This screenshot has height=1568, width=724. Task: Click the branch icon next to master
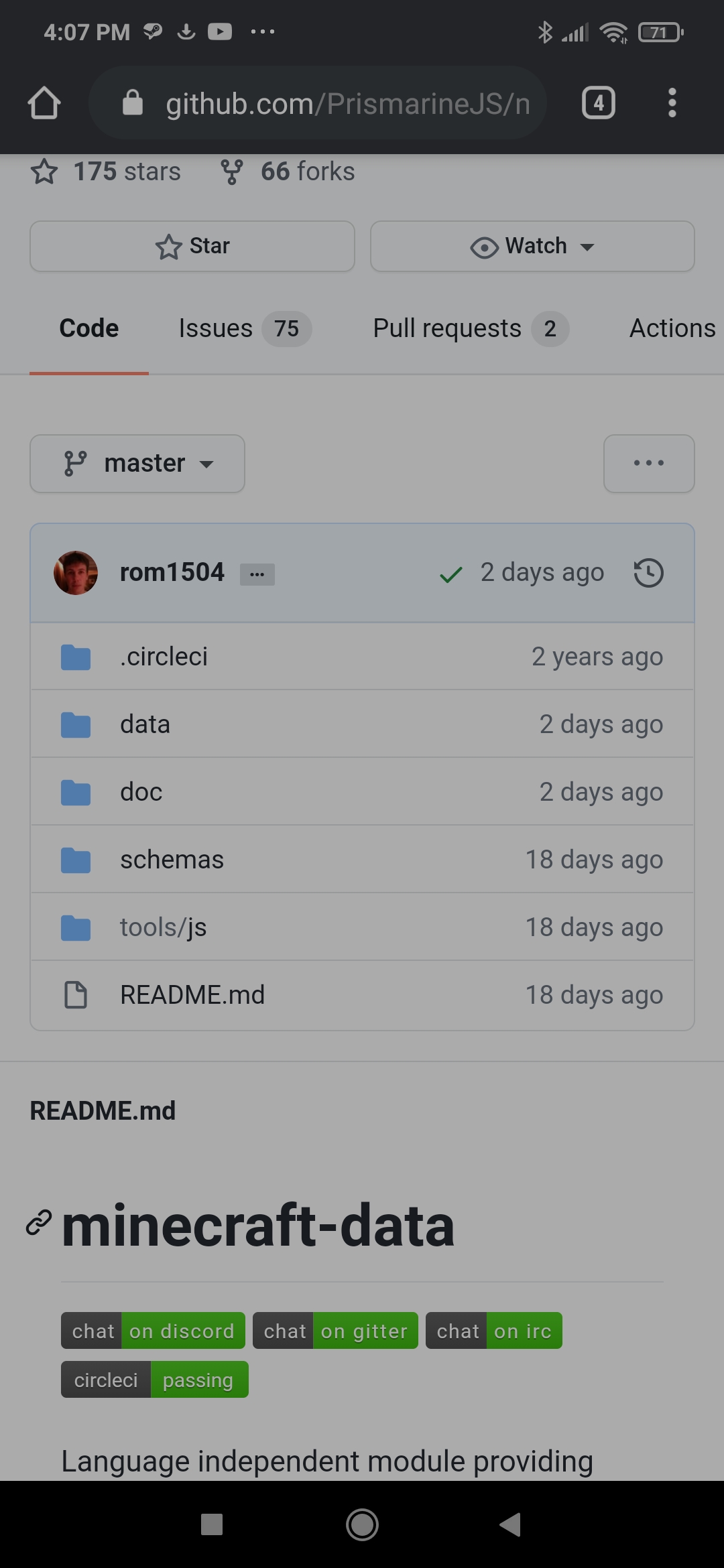76,463
